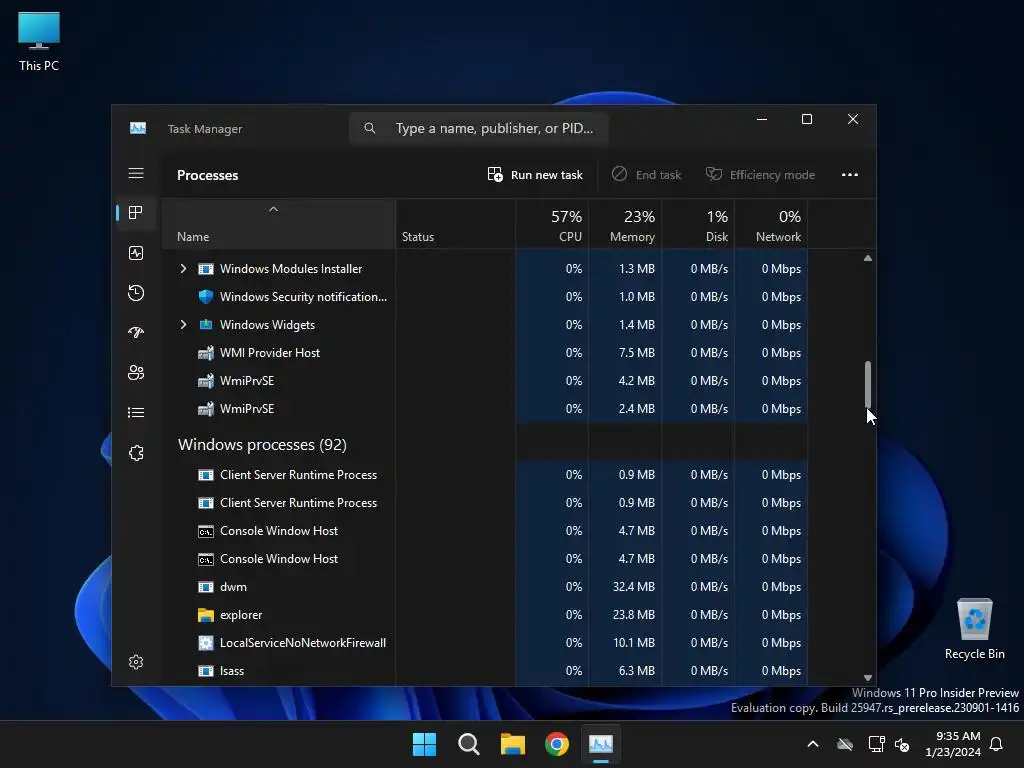Image resolution: width=1024 pixels, height=768 pixels.
Task: Click the LocalServiceNoNetworkFirewall gear icon
Action: (206, 643)
